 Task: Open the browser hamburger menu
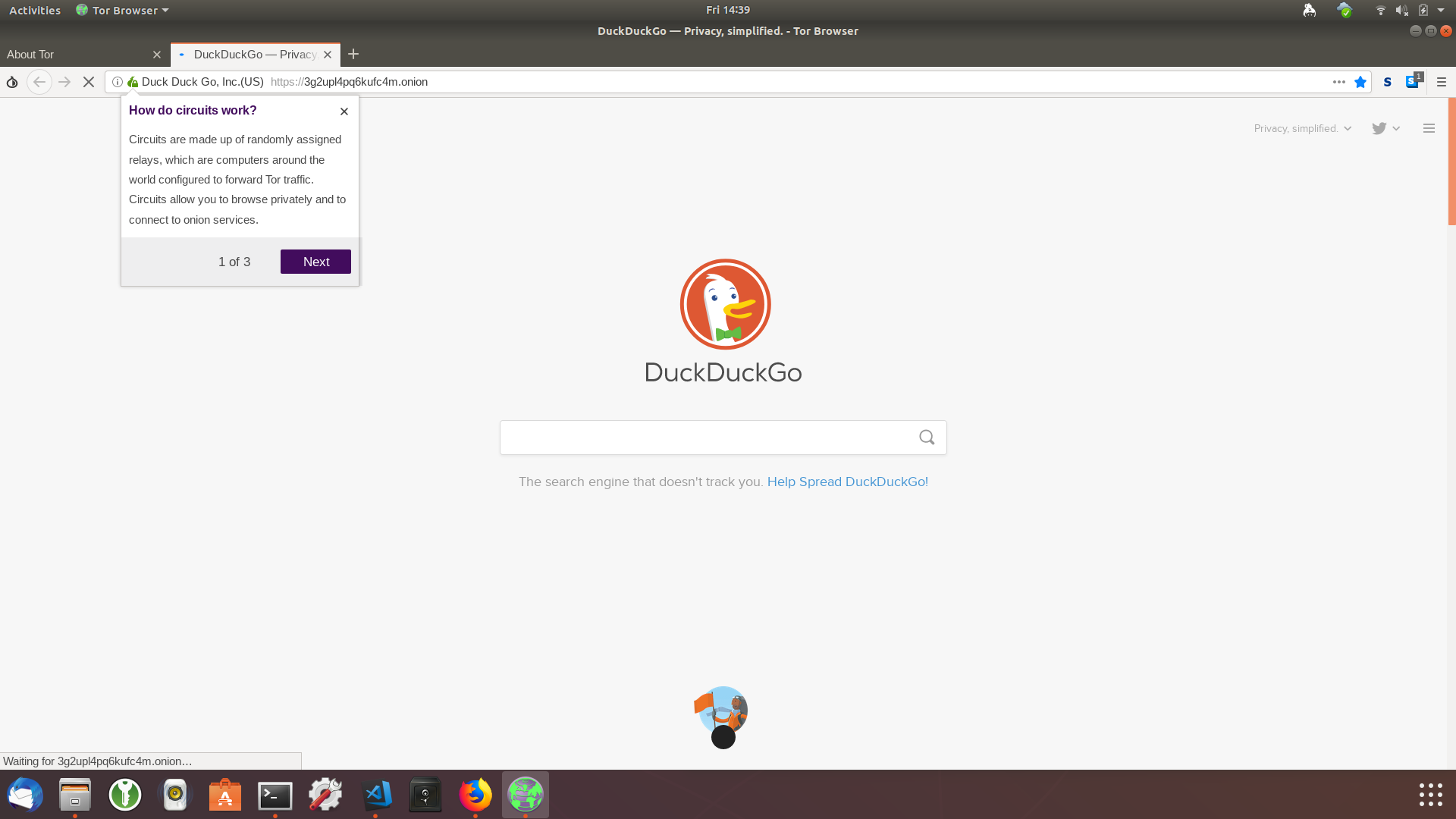click(x=1442, y=82)
